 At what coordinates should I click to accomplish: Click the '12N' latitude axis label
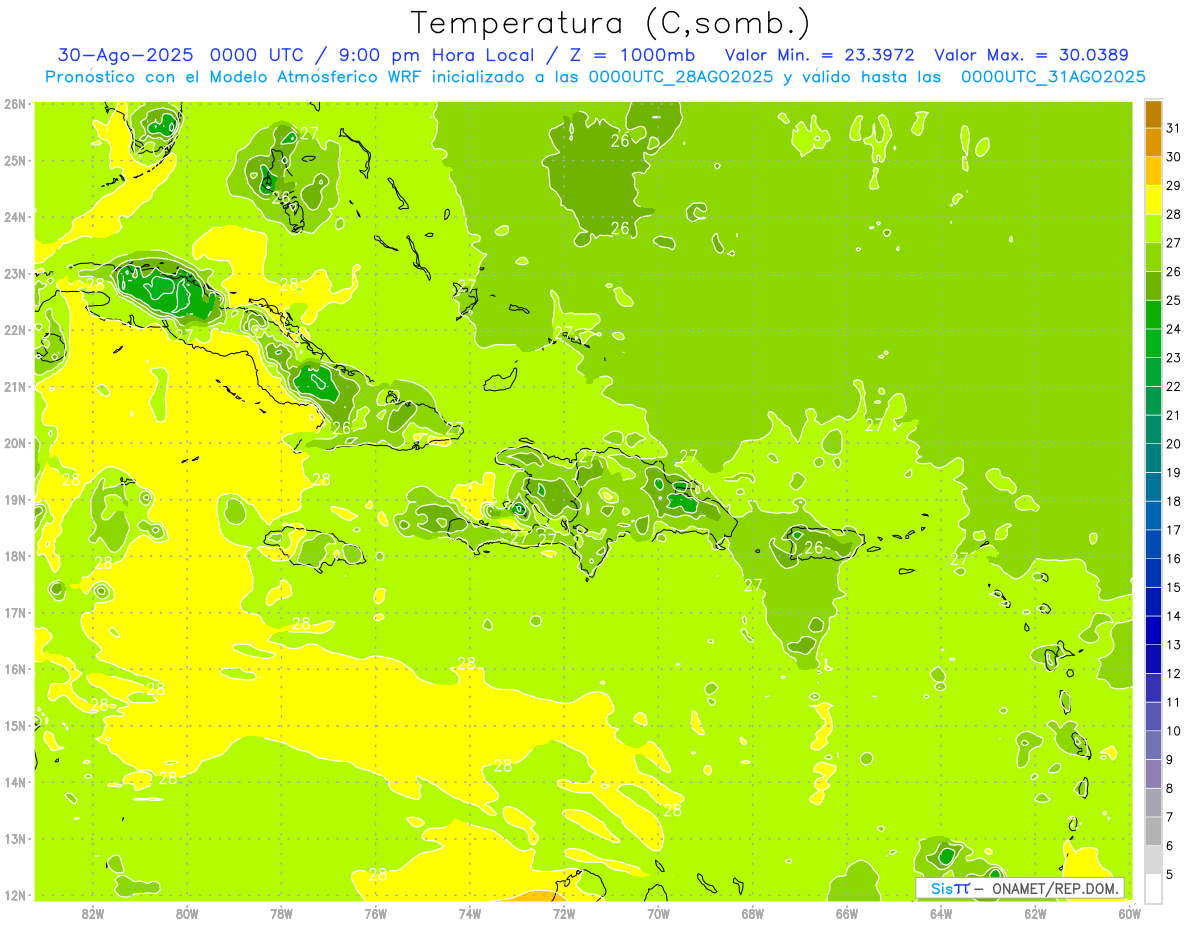coord(15,895)
